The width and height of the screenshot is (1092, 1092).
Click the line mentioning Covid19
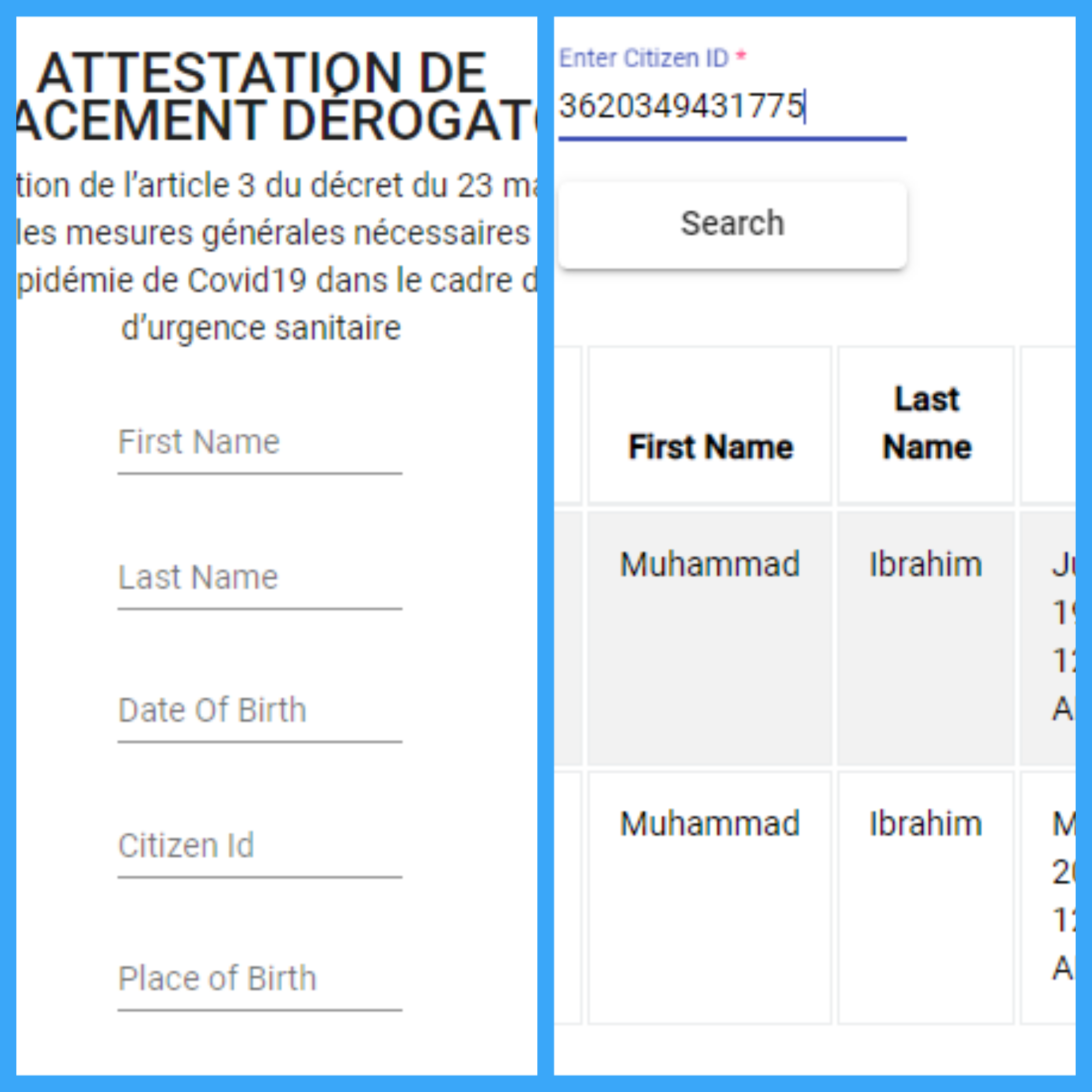277,281
